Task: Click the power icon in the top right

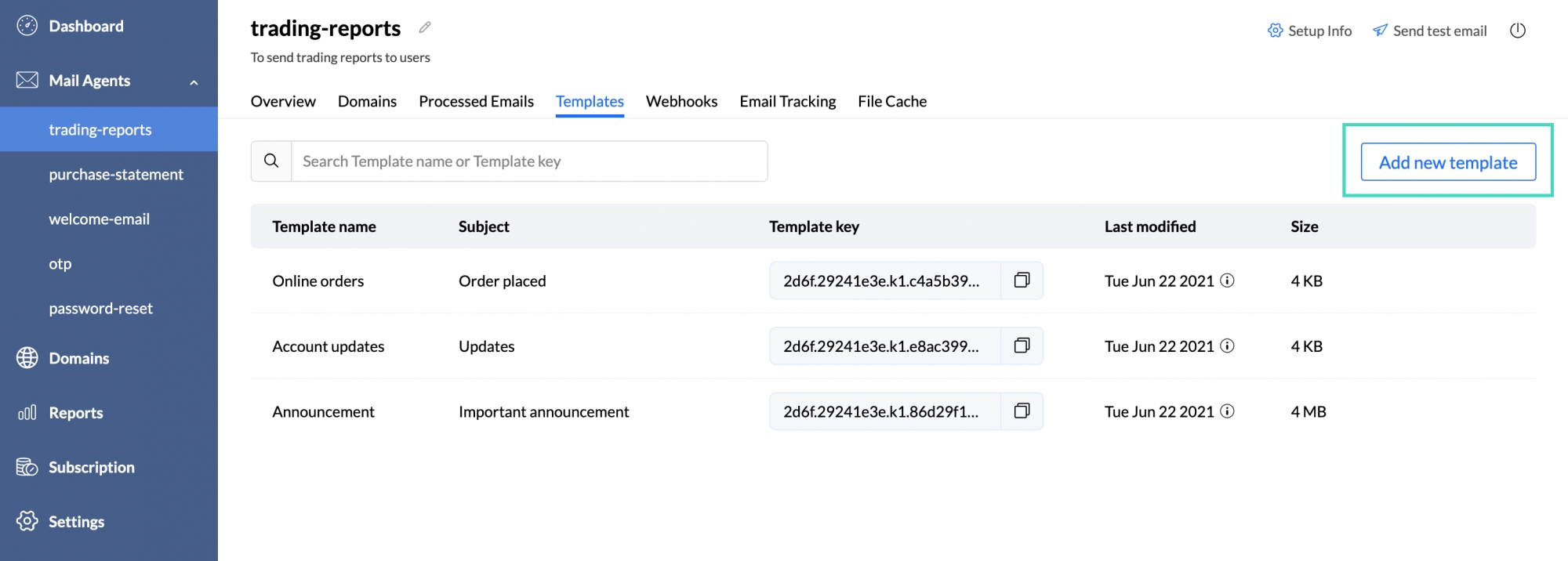Action: click(x=1518, y=30)
